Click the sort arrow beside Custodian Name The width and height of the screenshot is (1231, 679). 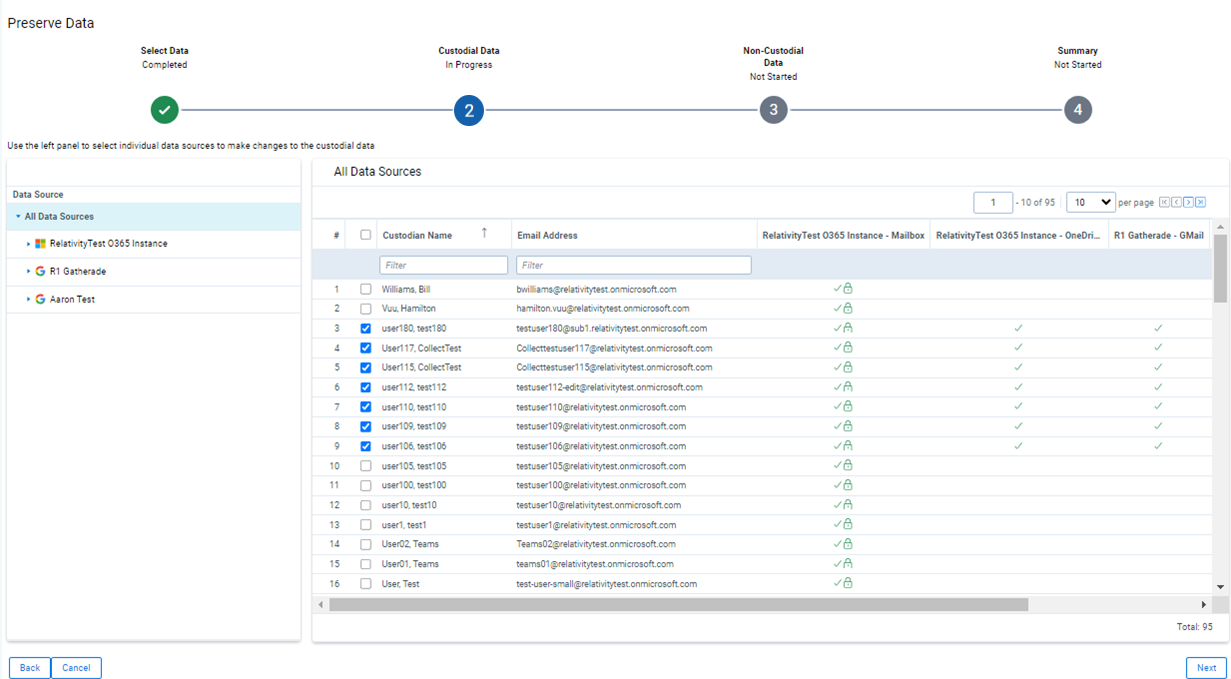(485, 233)
